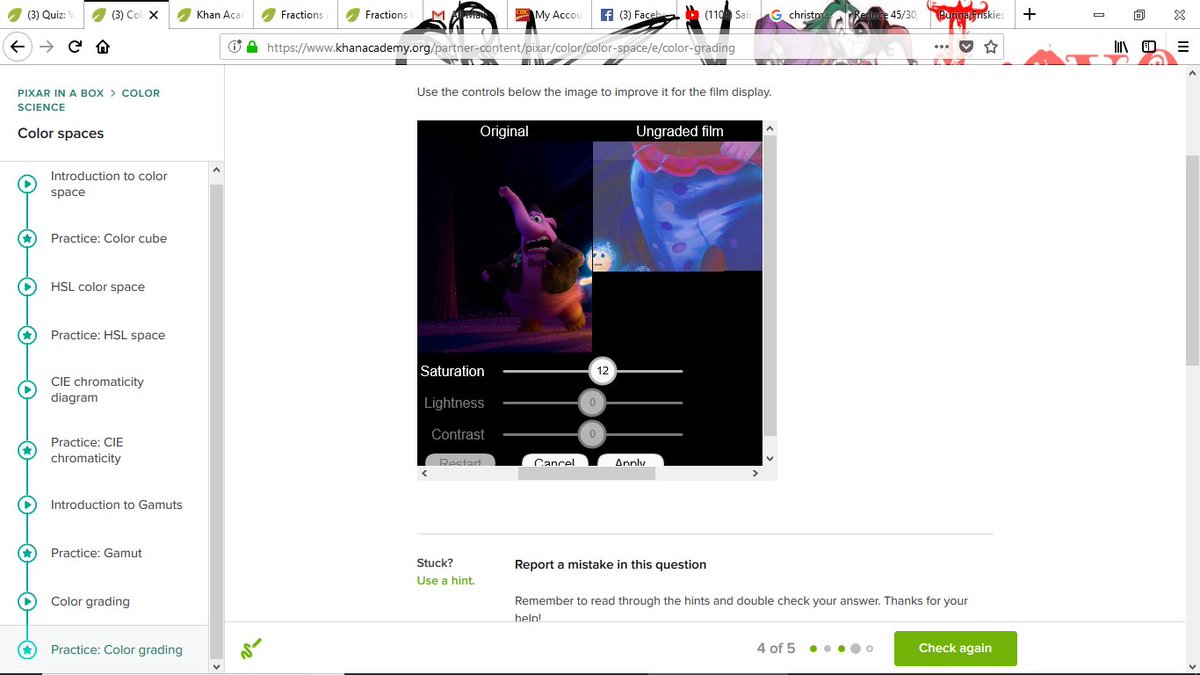Open CIE chromaticity diagram lesson
Viewport: 1200px width, 675px height.
(x=97, y=390)
